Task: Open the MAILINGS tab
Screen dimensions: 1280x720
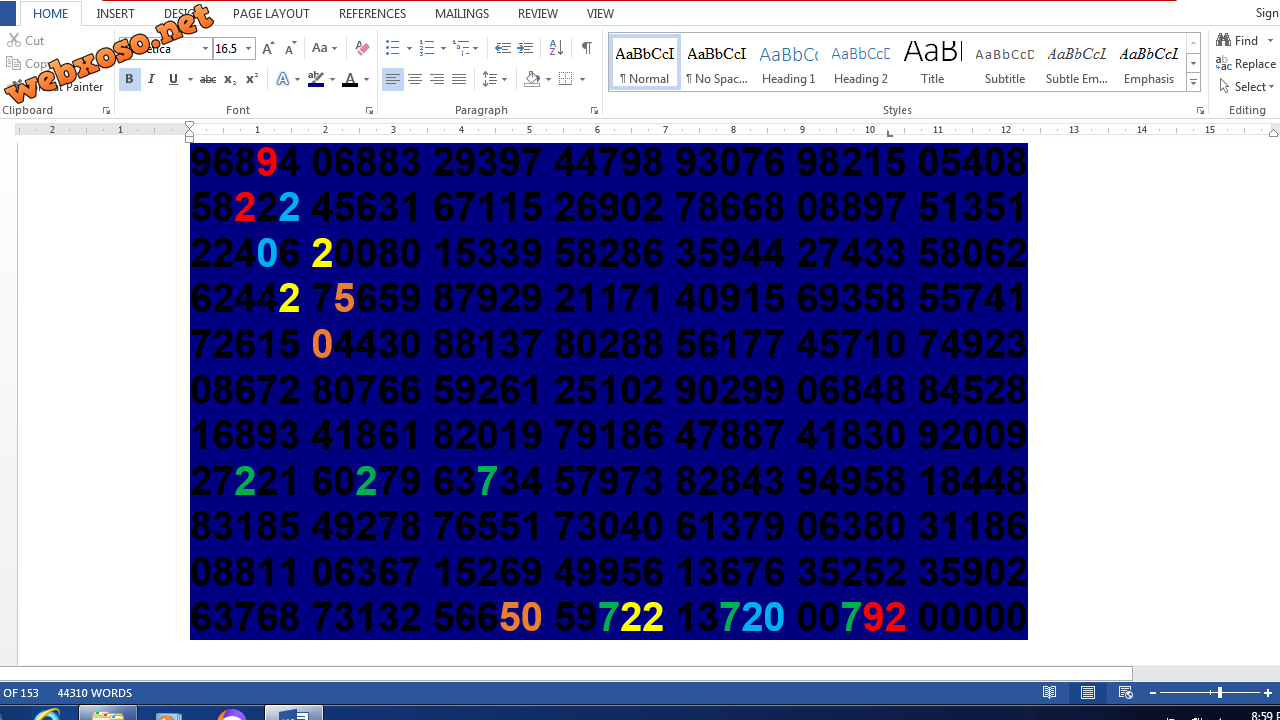Action: tap(462, 14)
